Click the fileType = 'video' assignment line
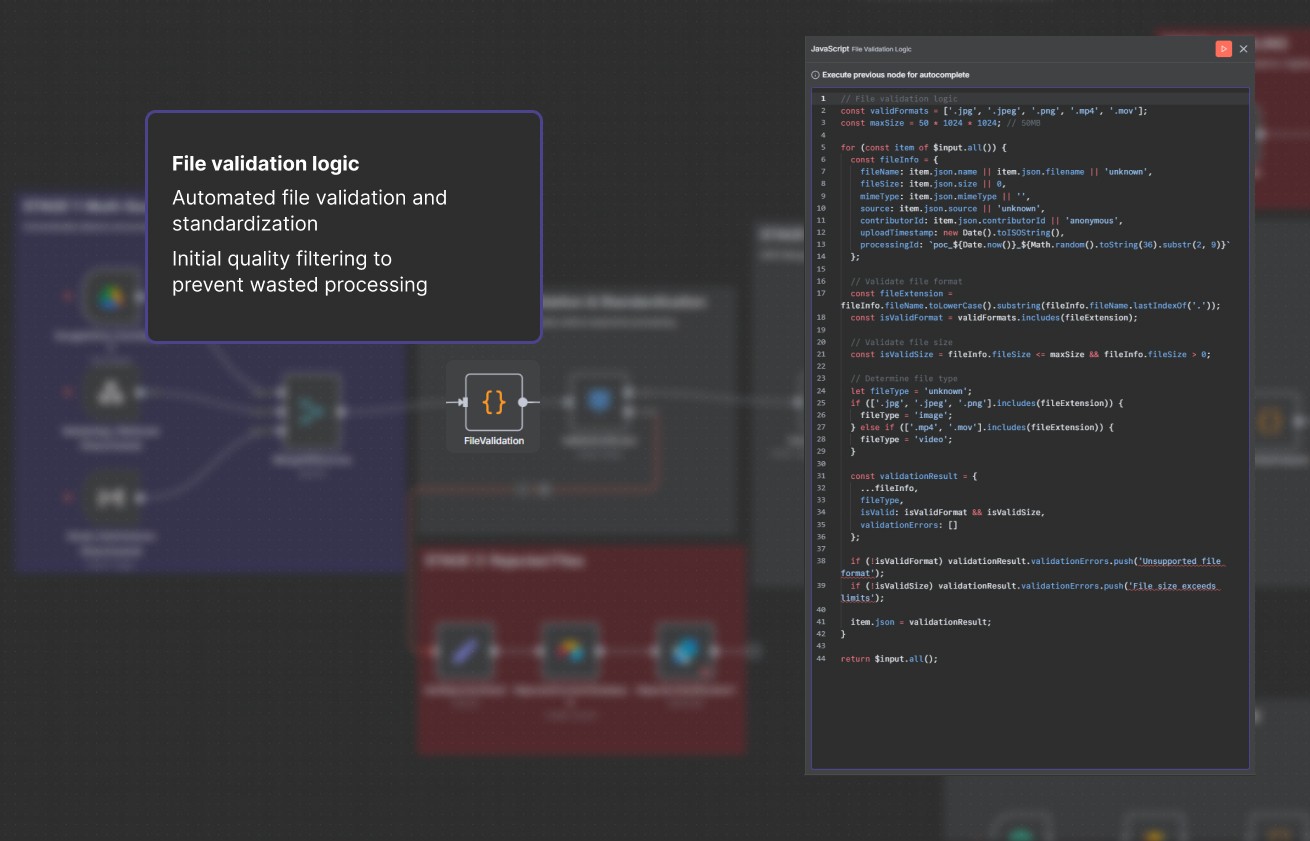 pyautogui.click(x=907, y=439)
